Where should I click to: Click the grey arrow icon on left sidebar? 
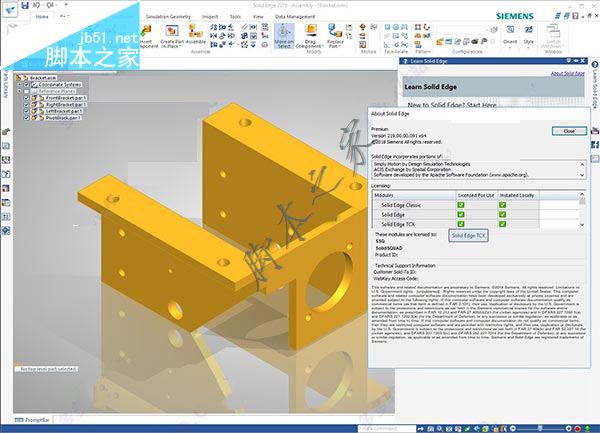tap(6, 132)
